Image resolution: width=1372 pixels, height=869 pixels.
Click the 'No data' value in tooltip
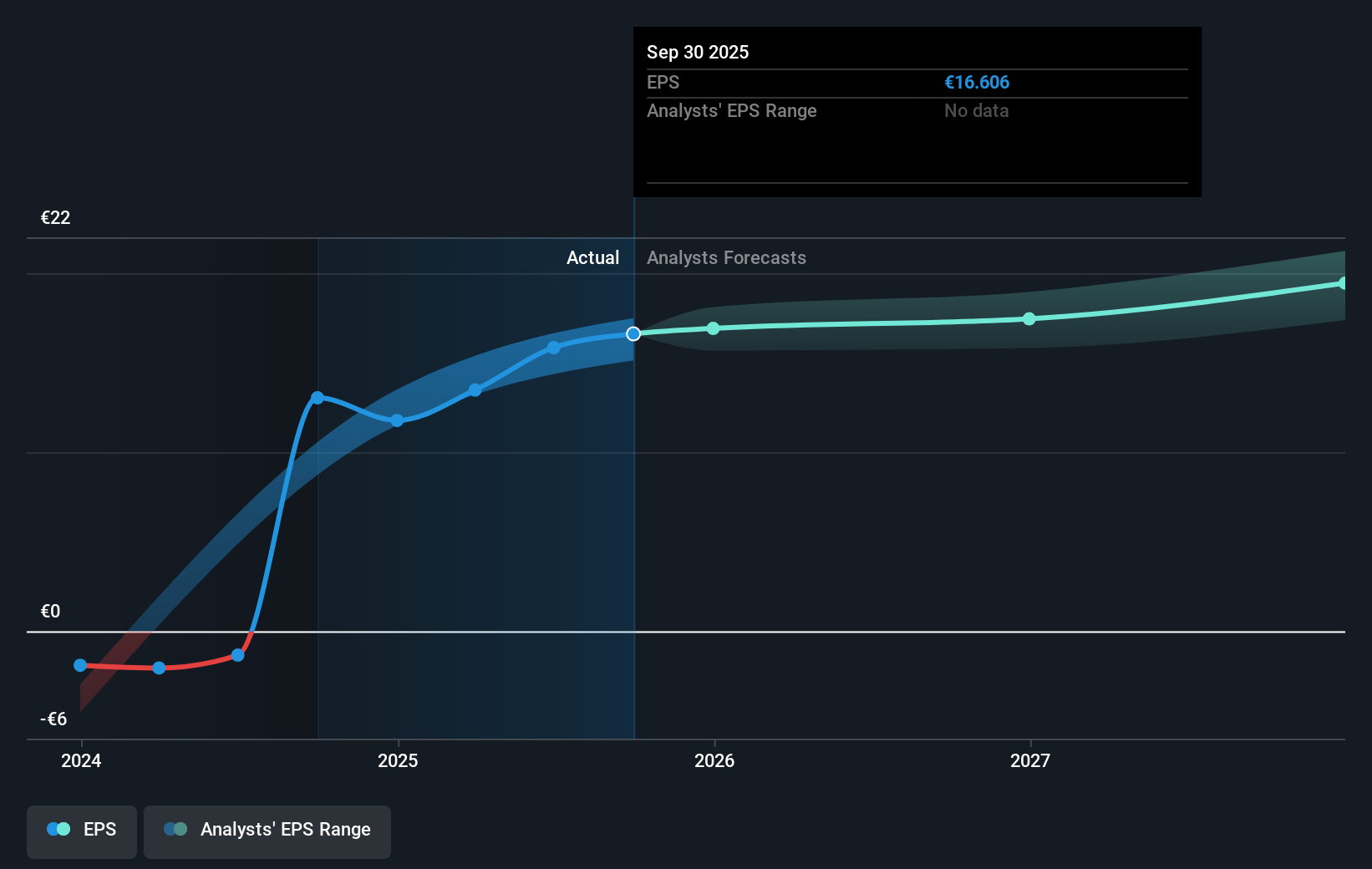point(977,110)
